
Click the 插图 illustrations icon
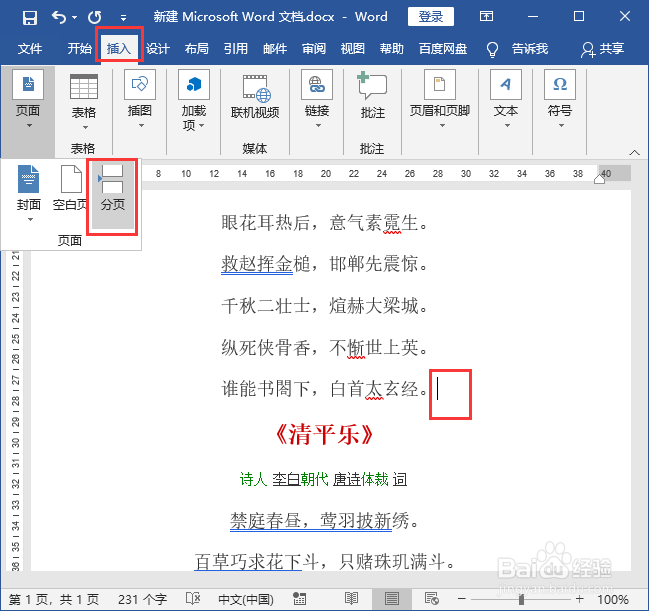(x=140, y=84)
